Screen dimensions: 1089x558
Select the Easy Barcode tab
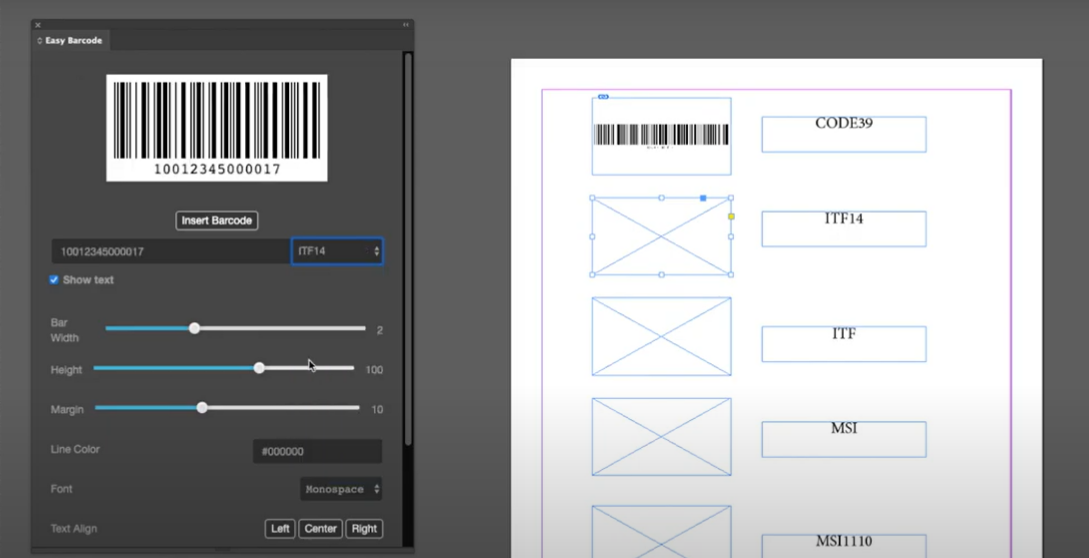tap(69, 41)
